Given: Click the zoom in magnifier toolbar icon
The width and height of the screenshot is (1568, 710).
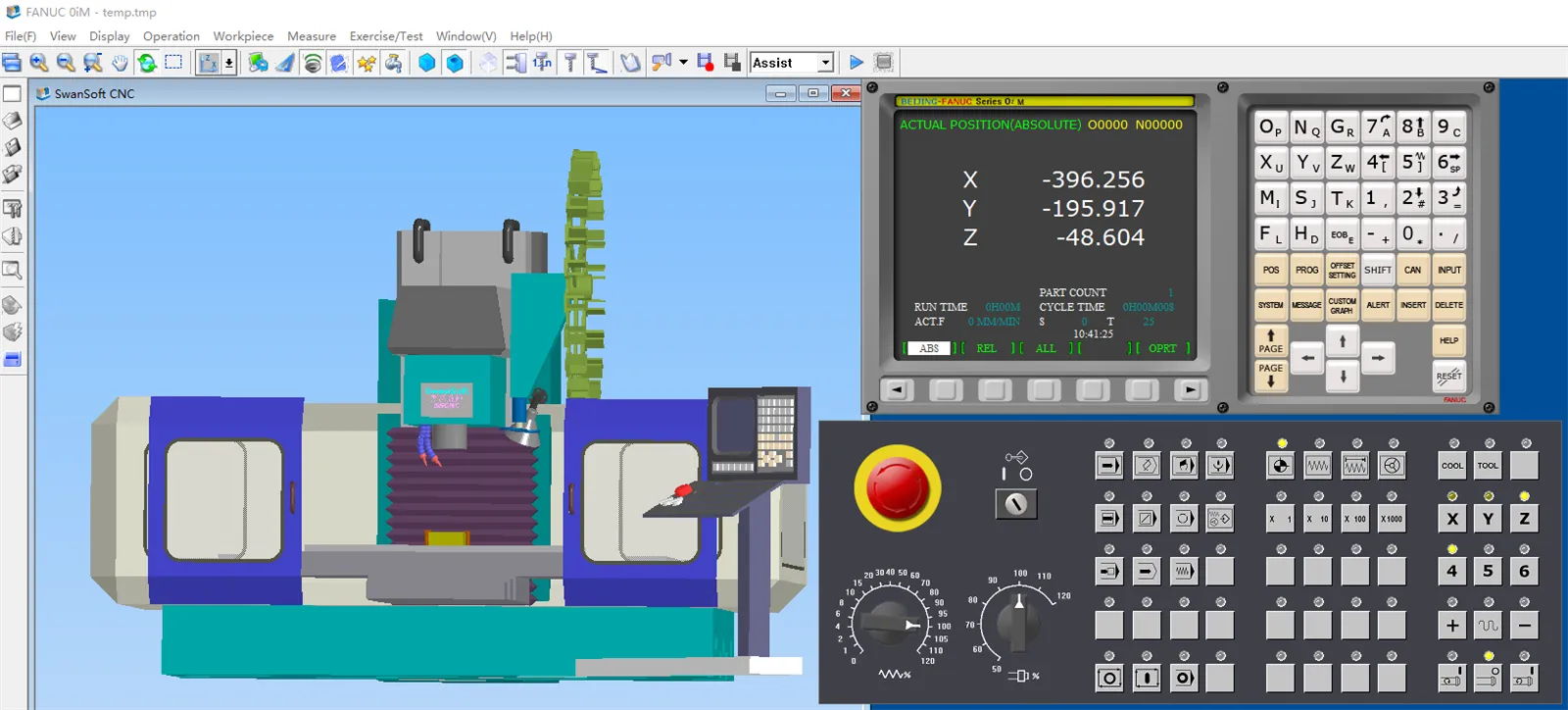Looking at the screenshot, I should coord(39,63).
